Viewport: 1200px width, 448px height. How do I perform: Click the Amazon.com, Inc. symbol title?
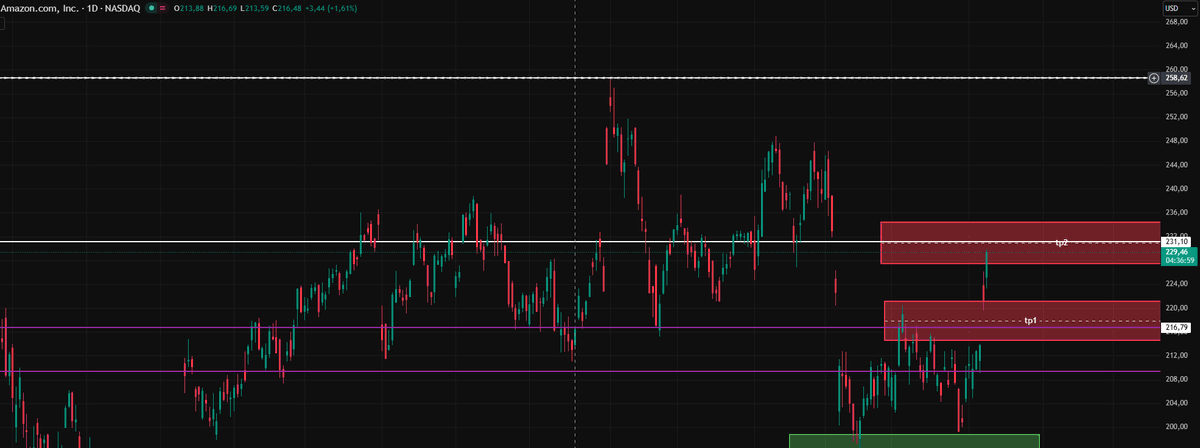(x=40, y=8)
